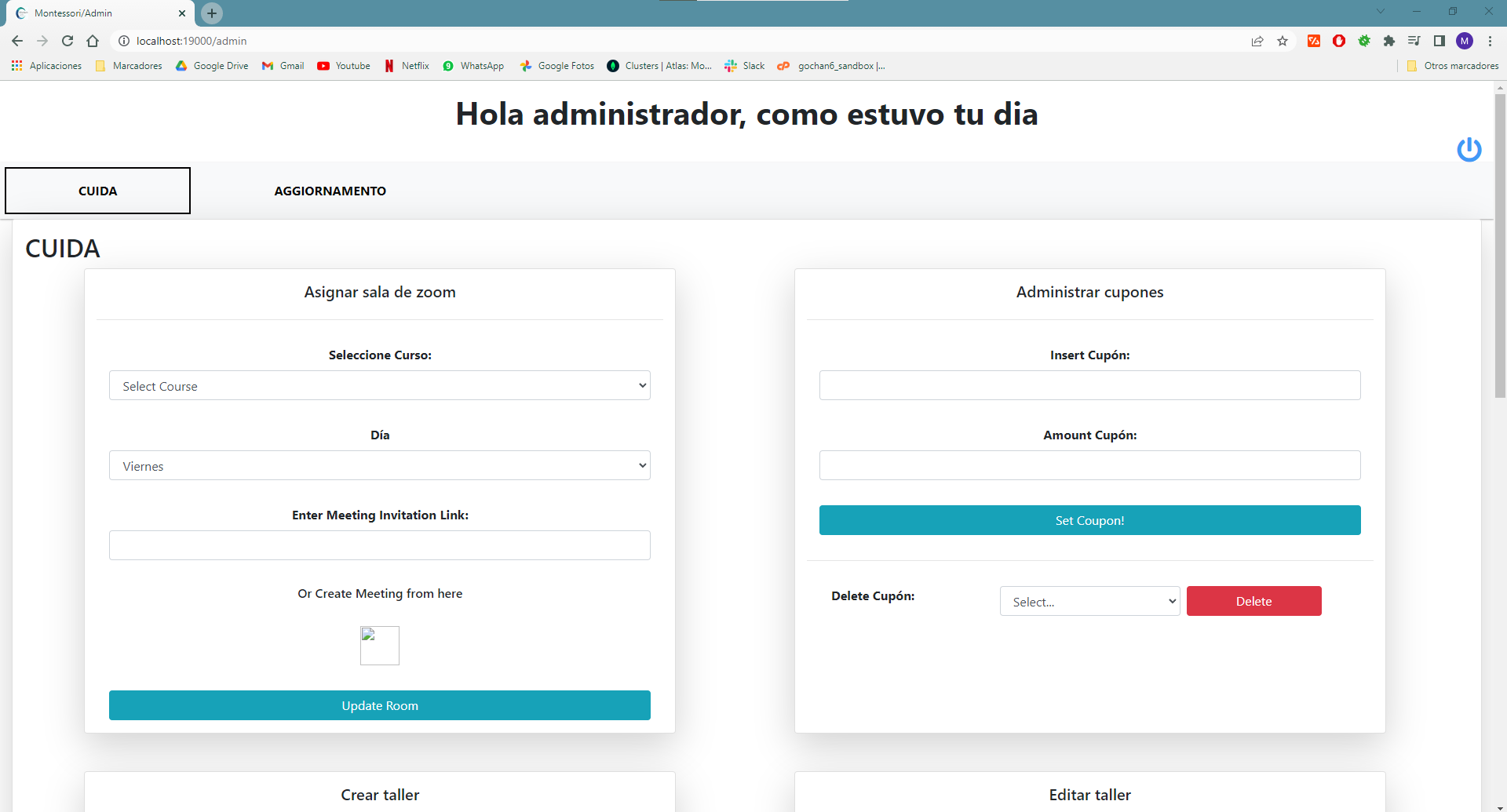Click the red Opera extension icon
Image resolution: width=1507 pixels, height=812 pixels.
pos(1339,41)
